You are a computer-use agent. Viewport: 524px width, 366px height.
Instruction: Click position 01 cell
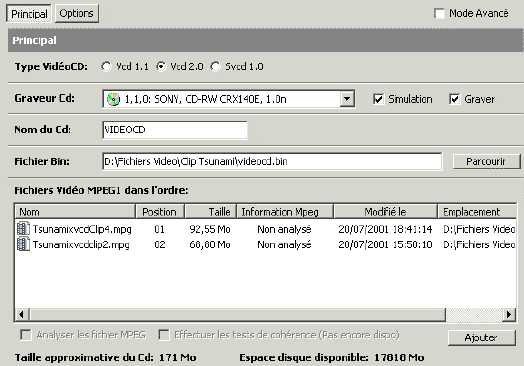click(160, 229)
